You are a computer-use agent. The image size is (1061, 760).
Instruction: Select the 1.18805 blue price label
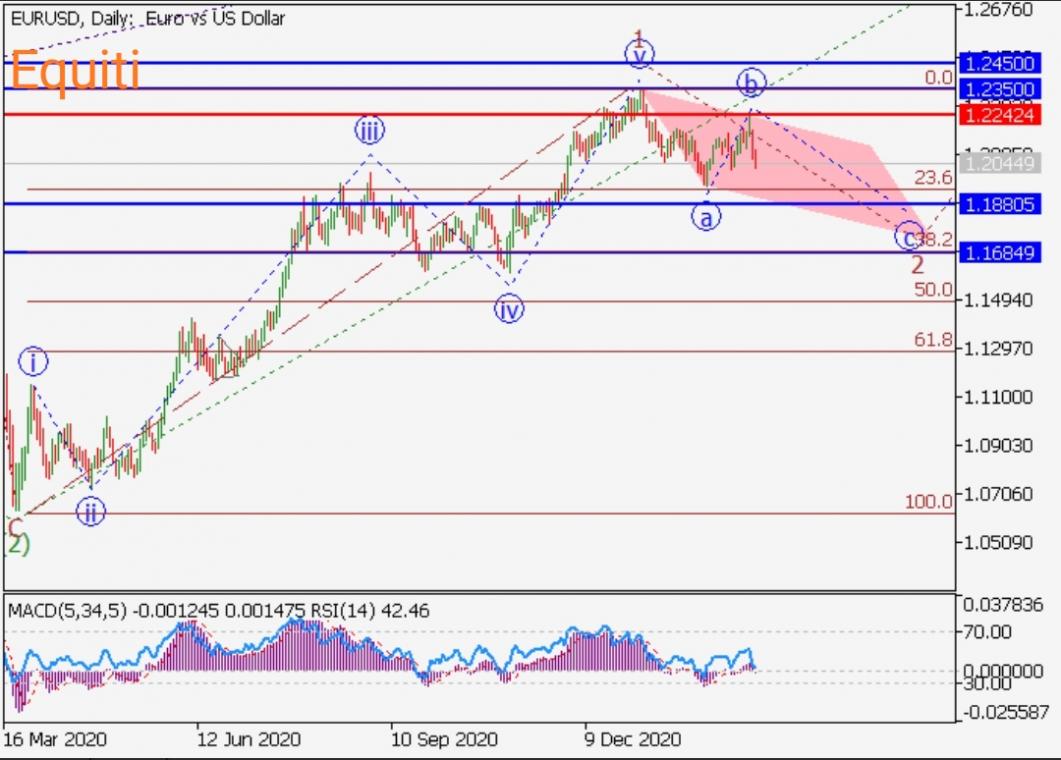pyautogui.click(x=1007, y=204)
